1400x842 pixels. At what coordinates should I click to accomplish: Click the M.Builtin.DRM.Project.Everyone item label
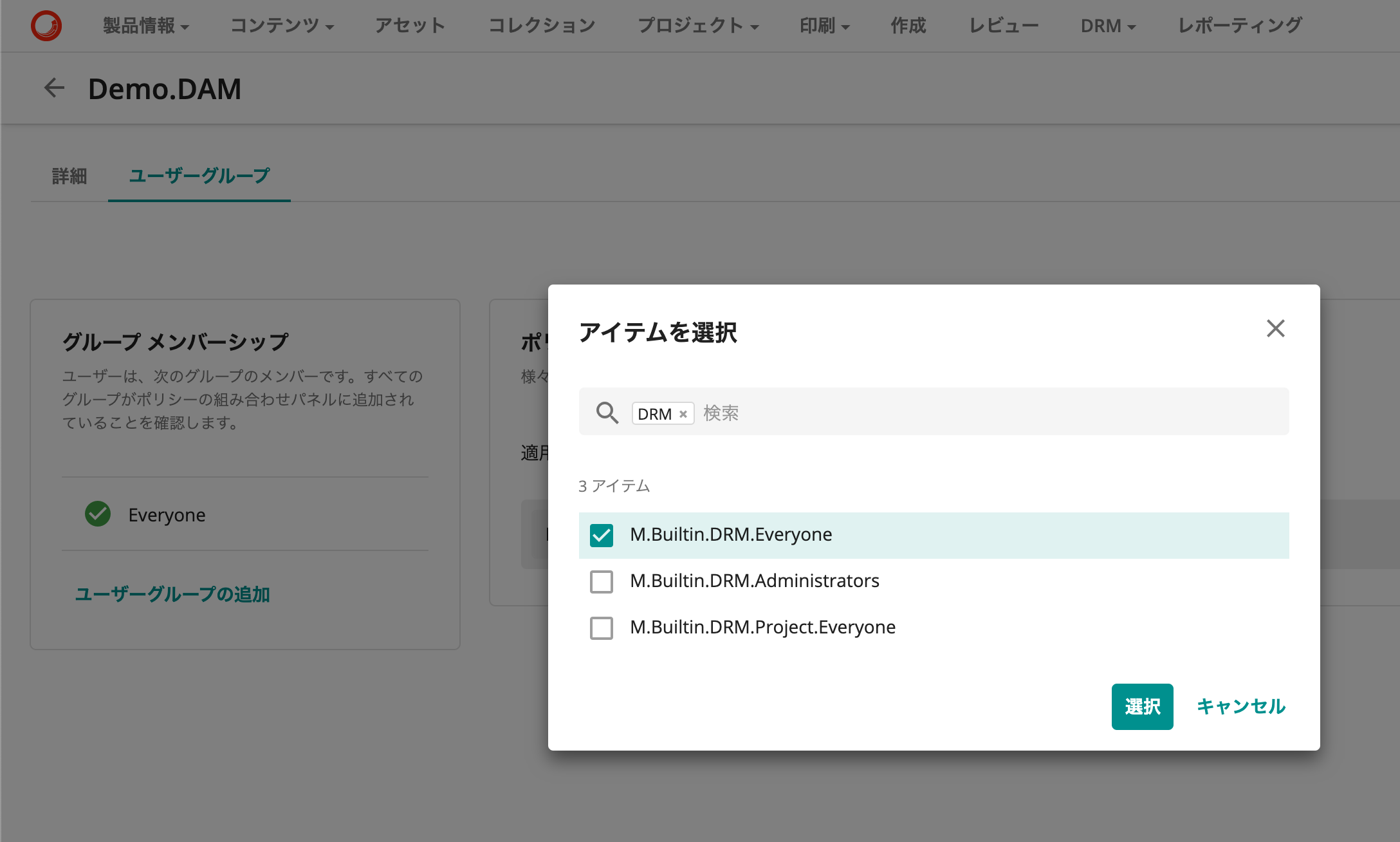click(x=762, y=627)
